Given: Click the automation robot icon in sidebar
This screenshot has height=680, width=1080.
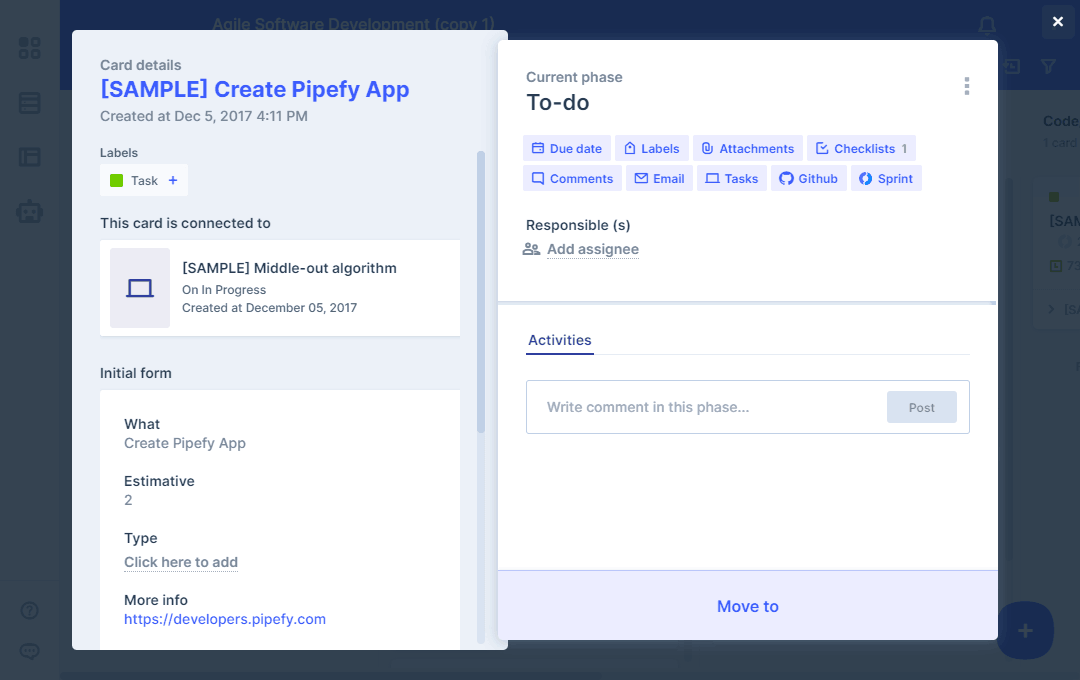Looking at the screenshot, I should click(x=30, y=211).
